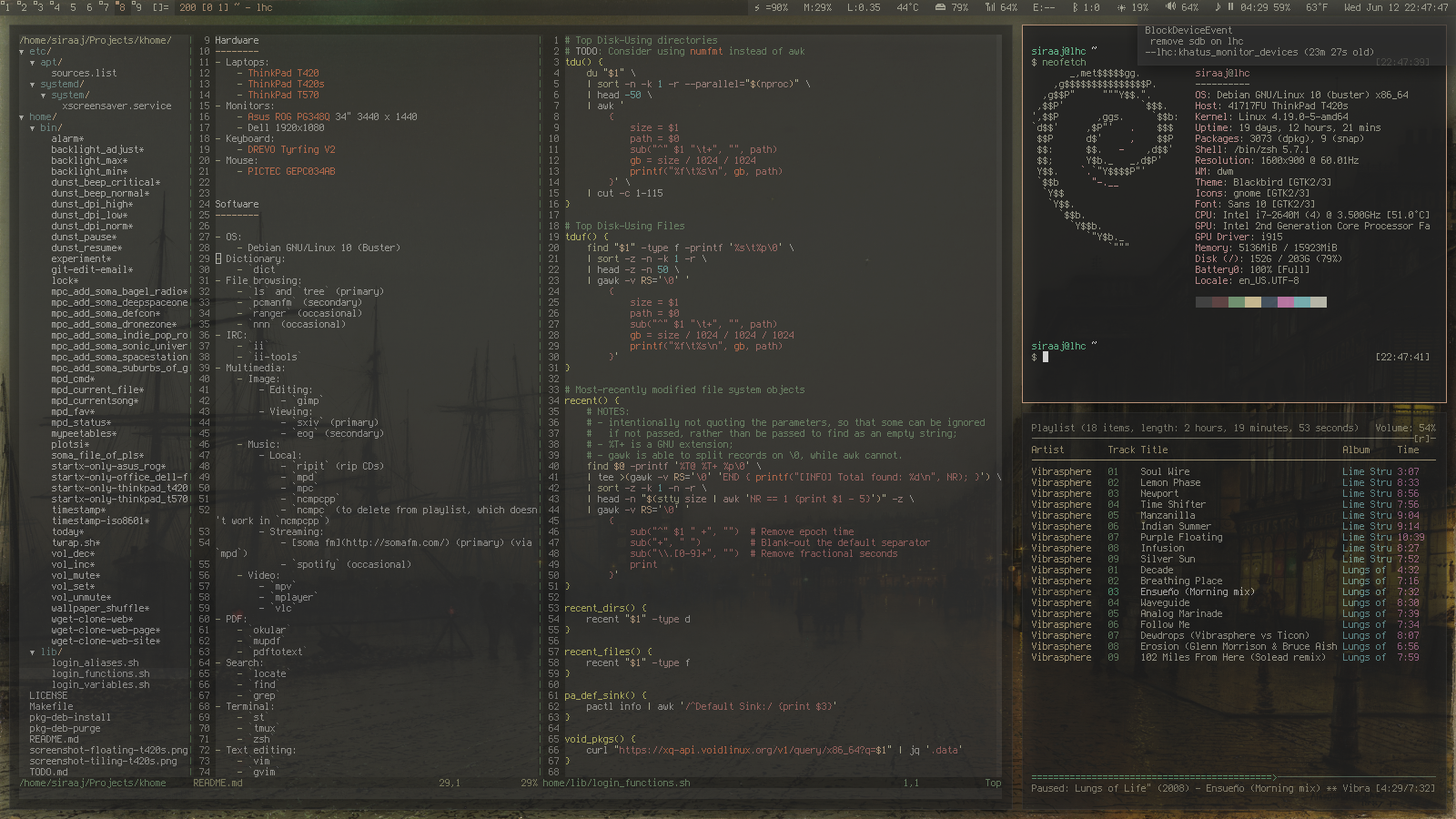Open wallpaper_shuffle script in tree
Screen dimensions: 1456x819
coord(100,609)
